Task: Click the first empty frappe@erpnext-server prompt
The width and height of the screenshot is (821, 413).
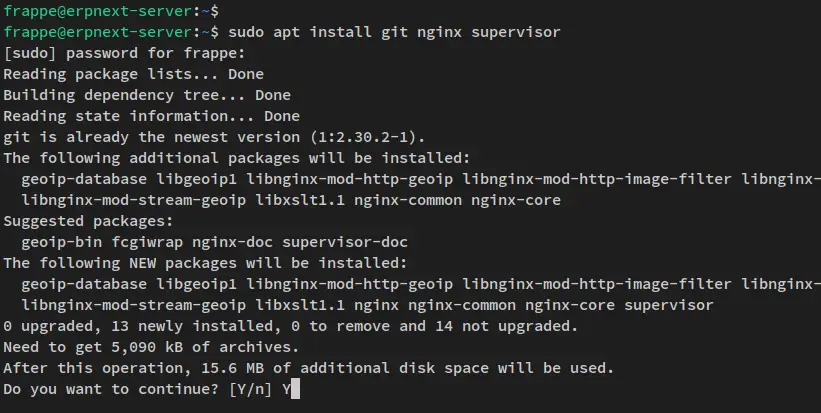Action: [x=111, y=10]
